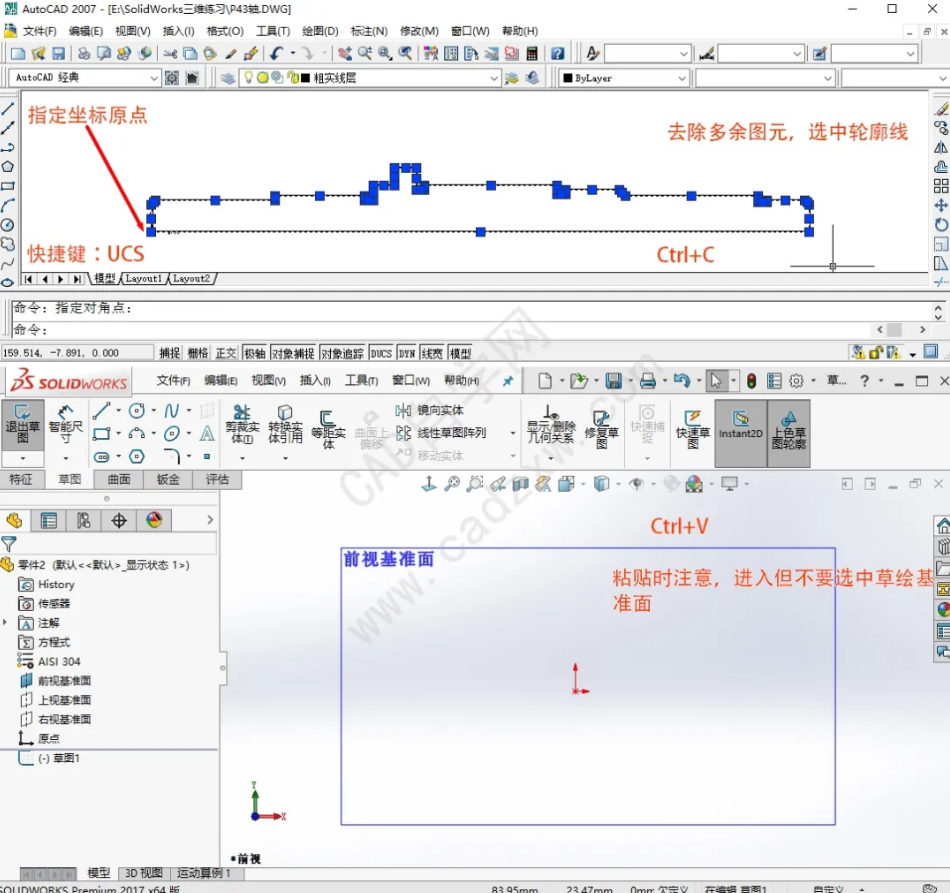This screenshot has width=950, height=893.
Task: Click SolidWorks Convert Entities tool
Action: pyautogui.click(x=285, y=425)
